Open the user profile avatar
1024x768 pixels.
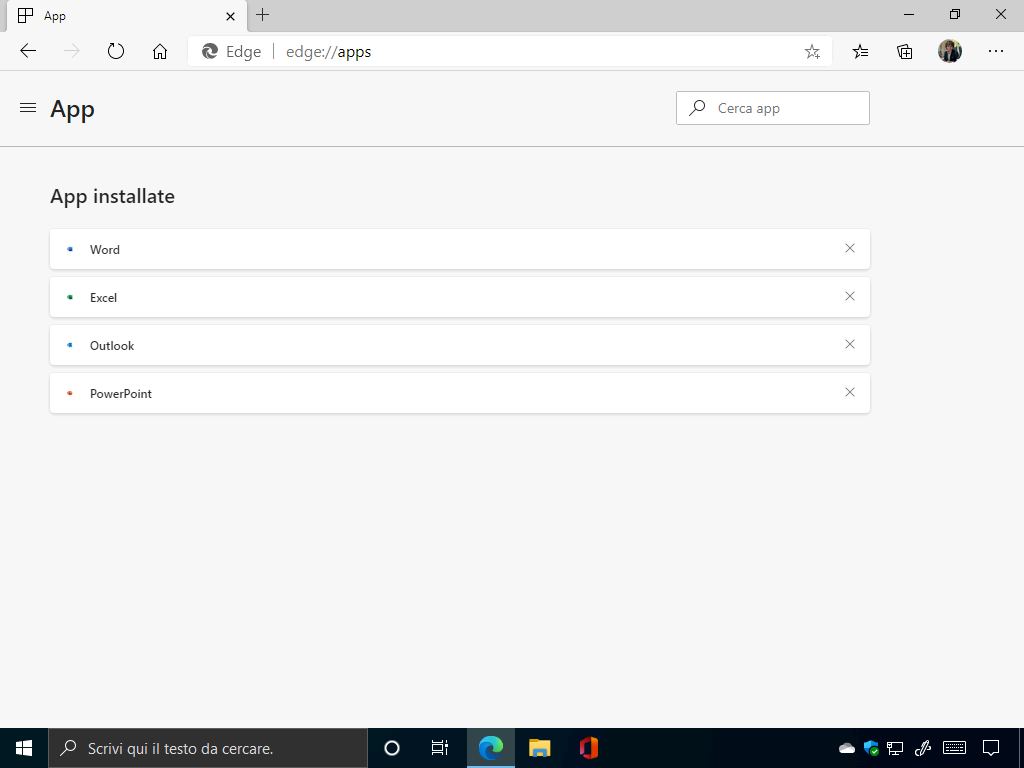point(950,51)
